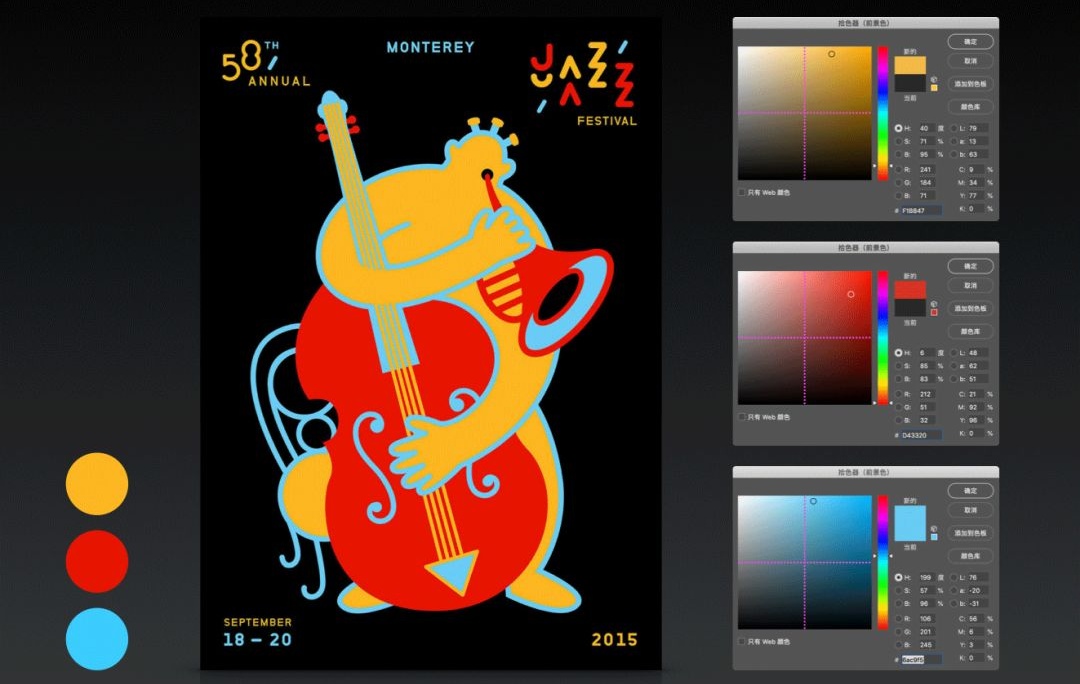Select the L radio button showing 79
This screenshot has height=684, width=1080.
(954, 128)
